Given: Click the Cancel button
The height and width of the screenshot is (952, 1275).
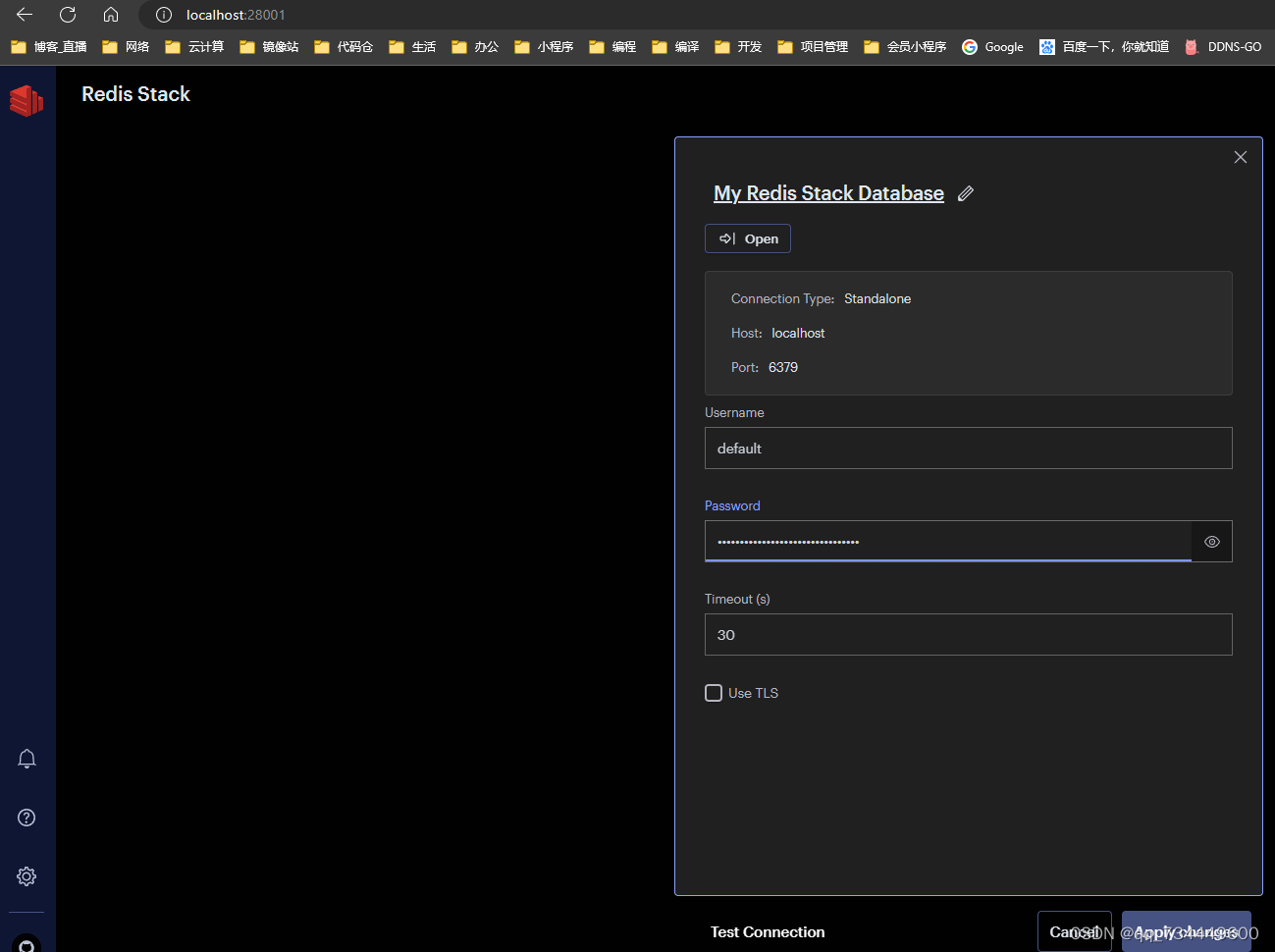Looking at the screenshot, I should coord(1075,932).
